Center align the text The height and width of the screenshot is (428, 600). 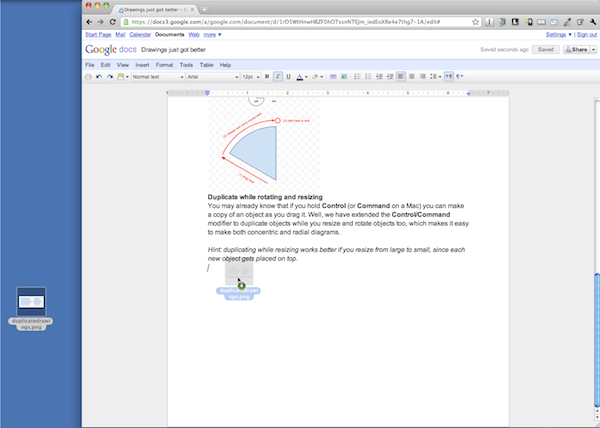point(412,76)
